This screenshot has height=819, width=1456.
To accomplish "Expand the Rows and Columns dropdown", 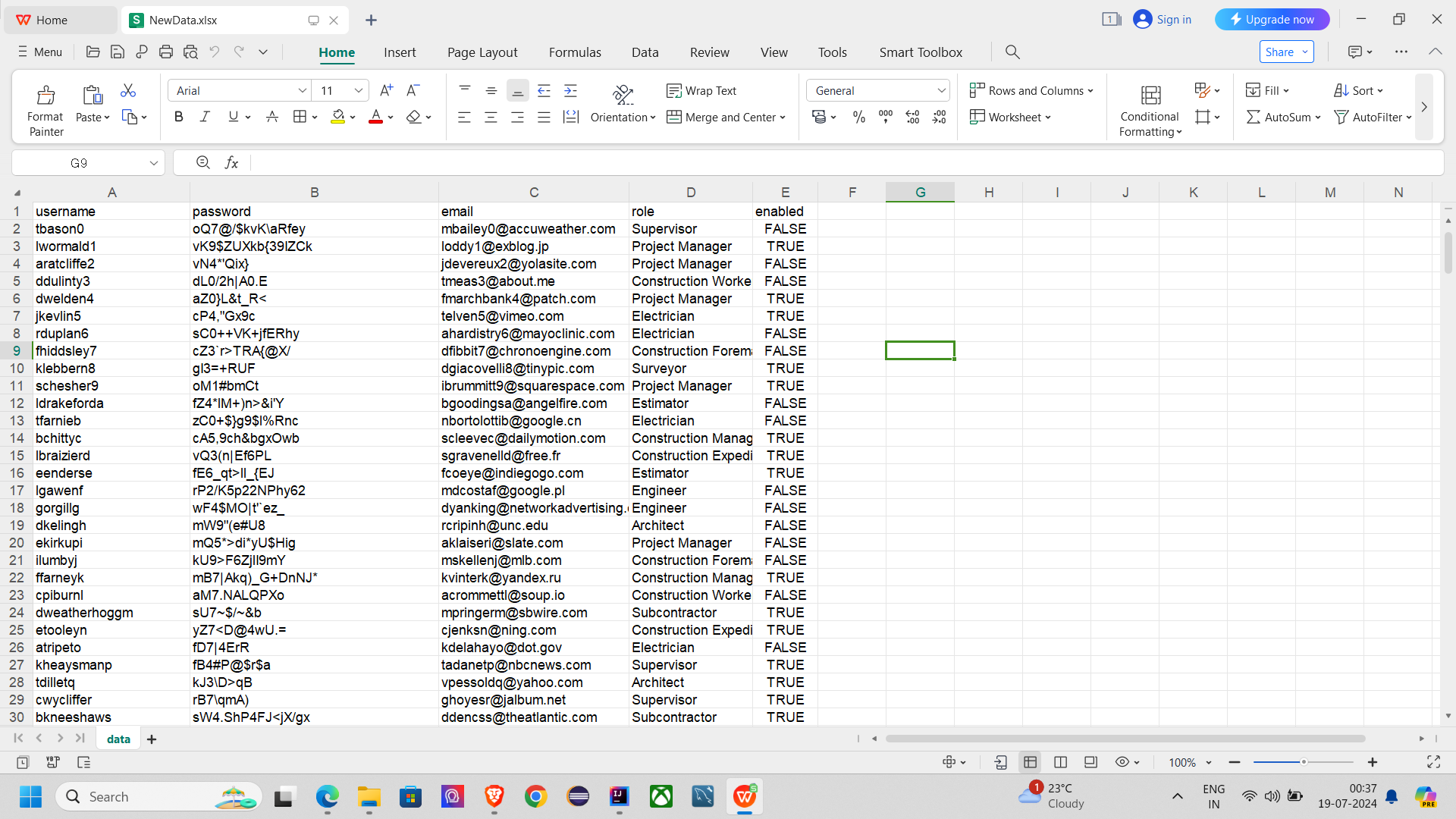I will (x=1031, y=90).
